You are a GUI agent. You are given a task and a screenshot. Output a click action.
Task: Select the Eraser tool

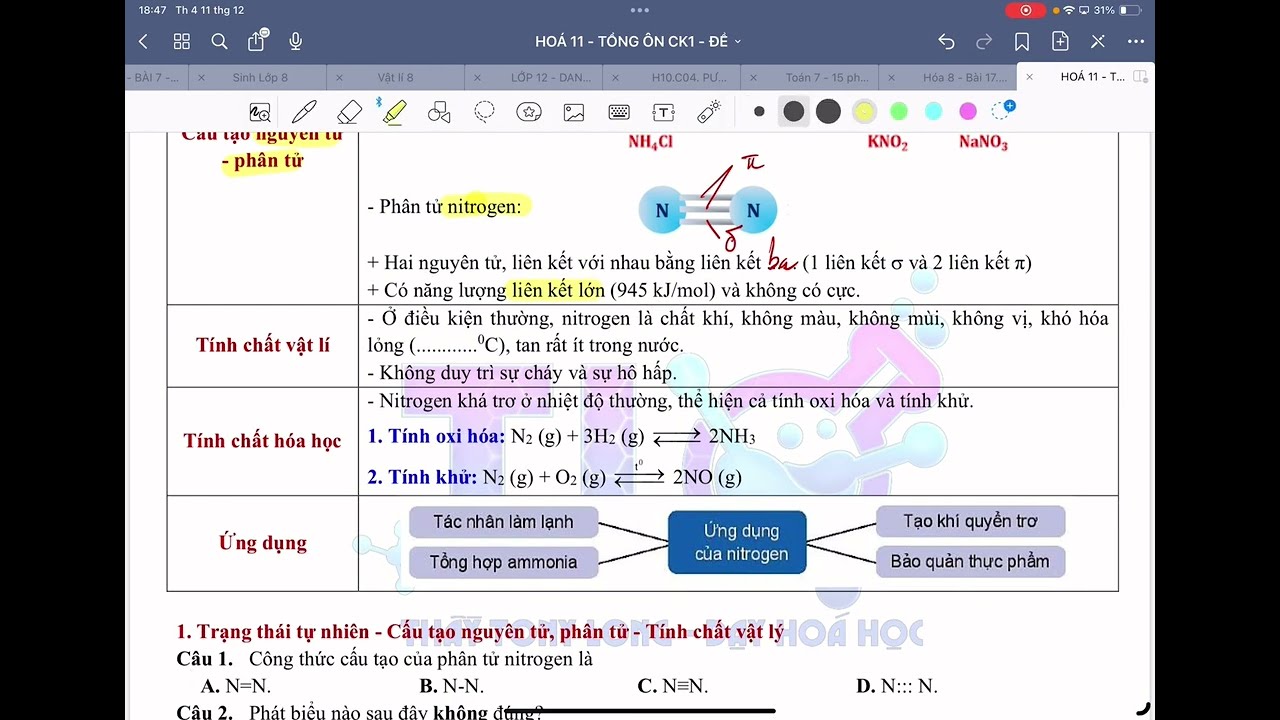349,112
